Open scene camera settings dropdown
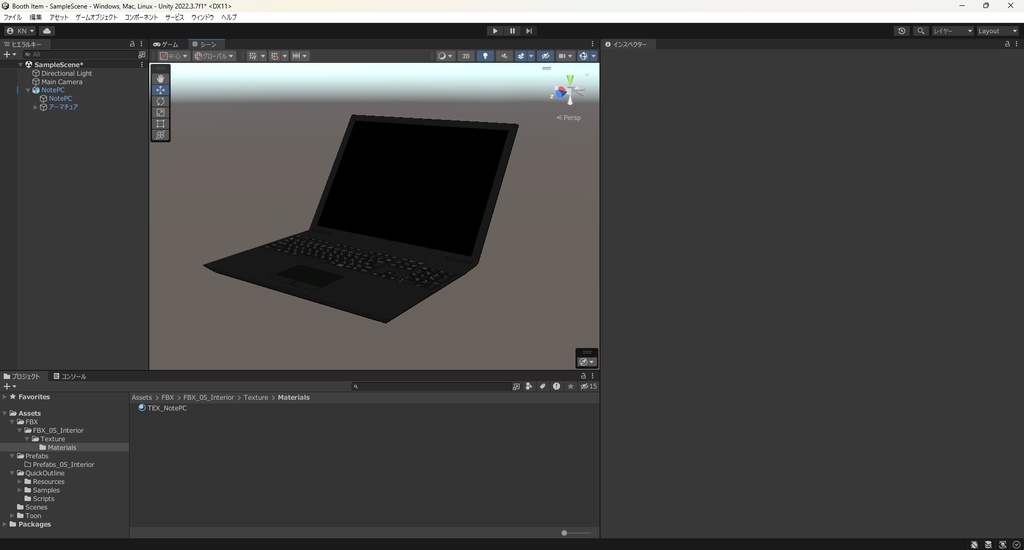The width and height of the screenshot is (1024, 550). point(565,56)
